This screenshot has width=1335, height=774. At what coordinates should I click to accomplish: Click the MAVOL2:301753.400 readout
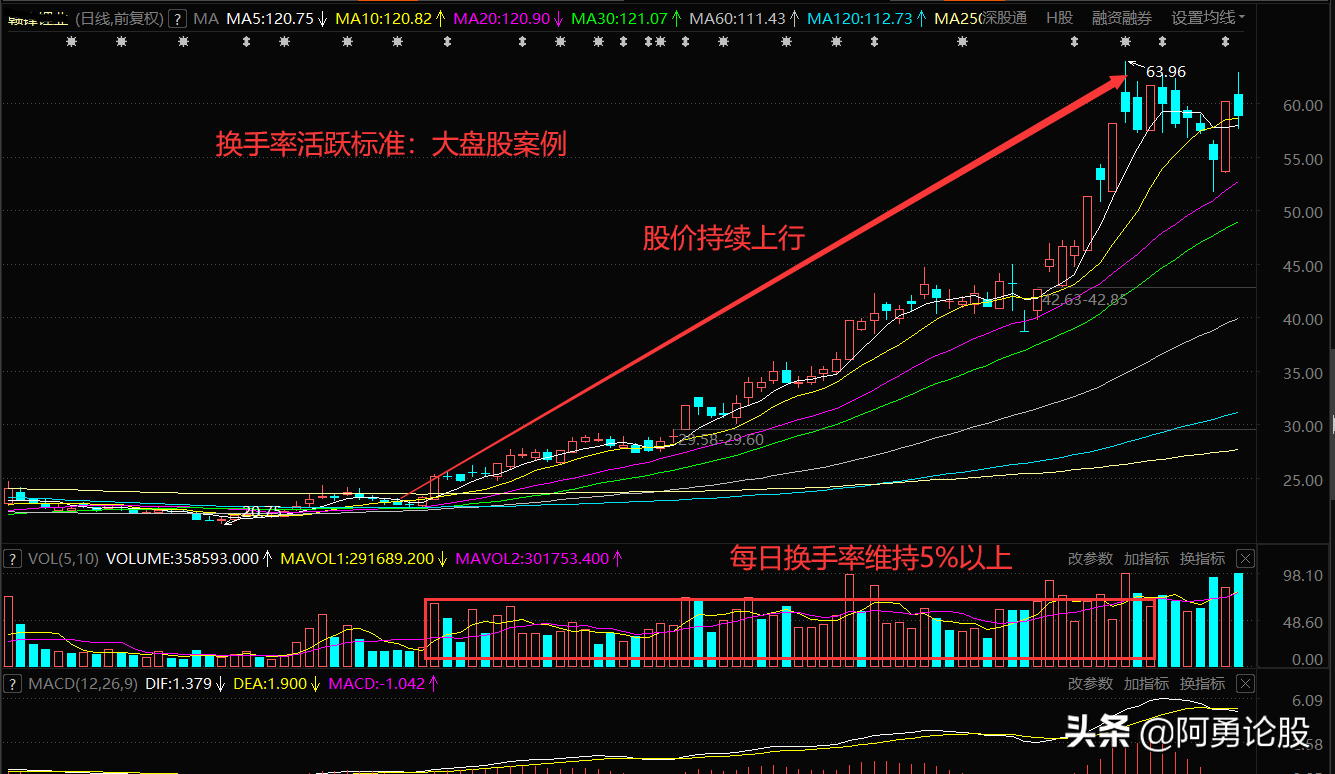coord(531,559)
